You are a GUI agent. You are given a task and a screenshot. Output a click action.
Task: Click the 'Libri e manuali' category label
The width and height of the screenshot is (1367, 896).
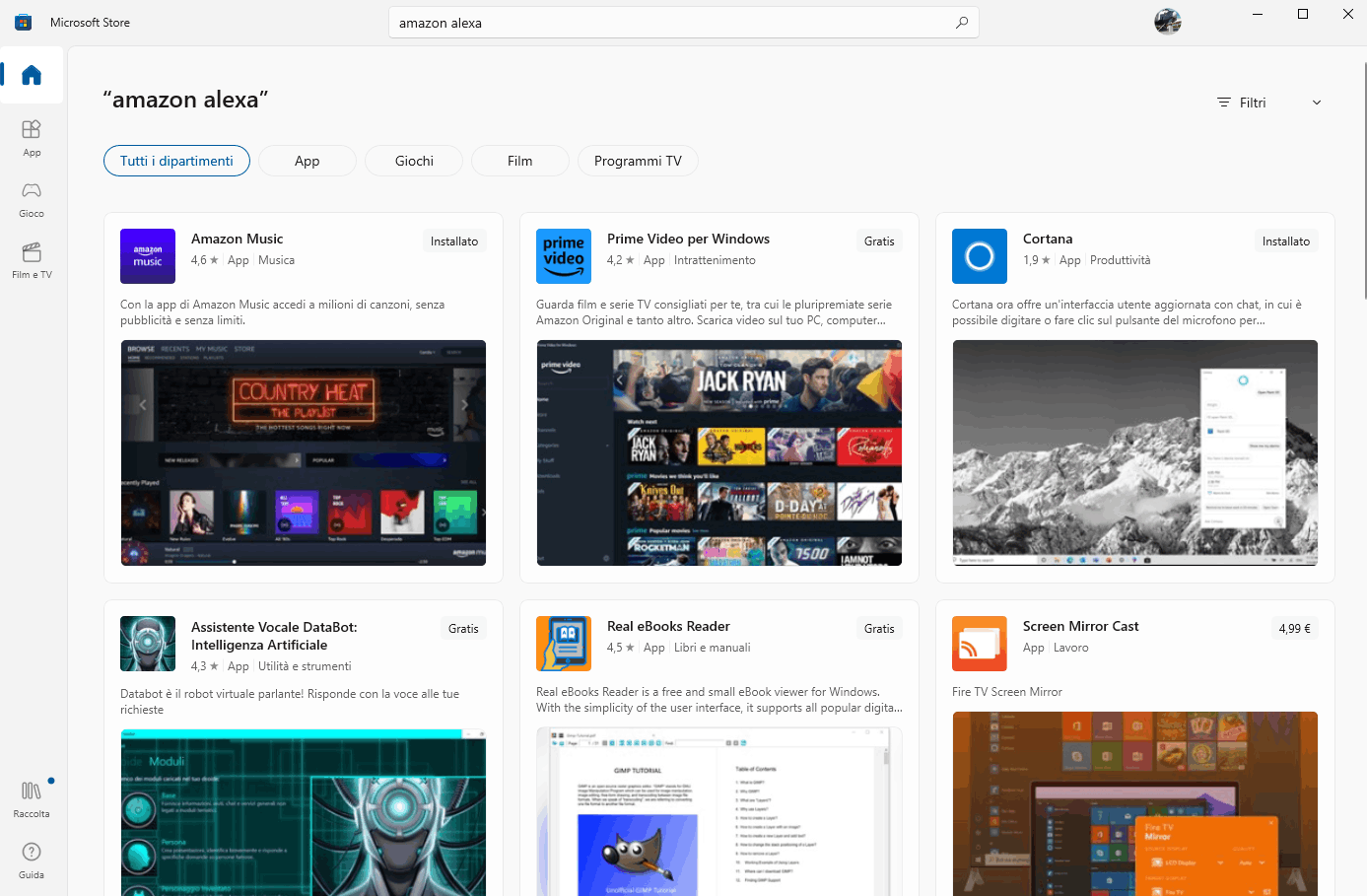click(x=713, y=648)
